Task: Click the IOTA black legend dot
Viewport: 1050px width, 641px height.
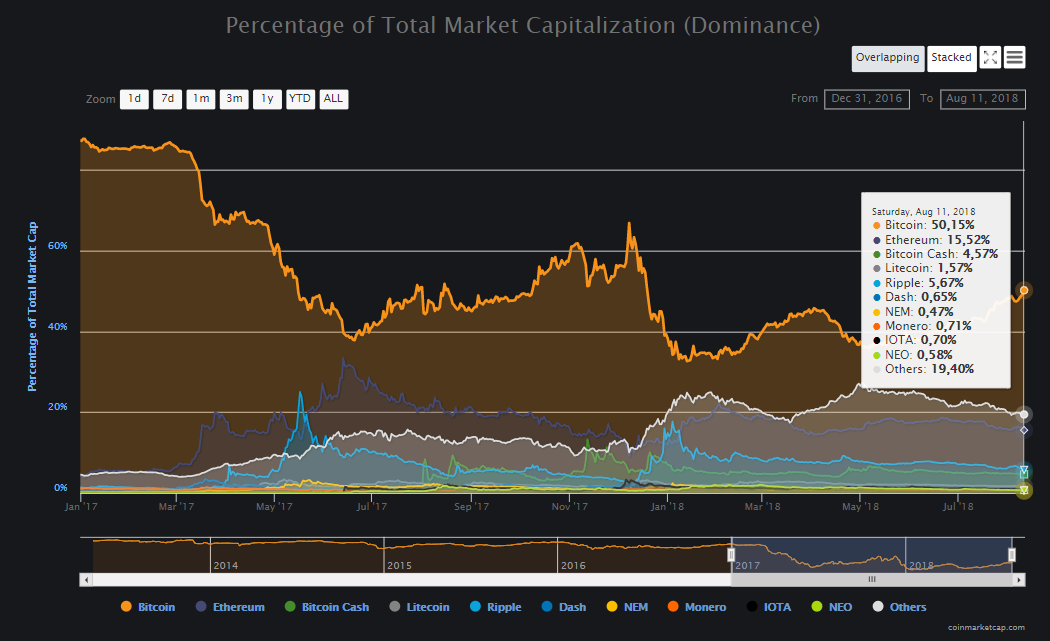Action: tap(751, 607)
